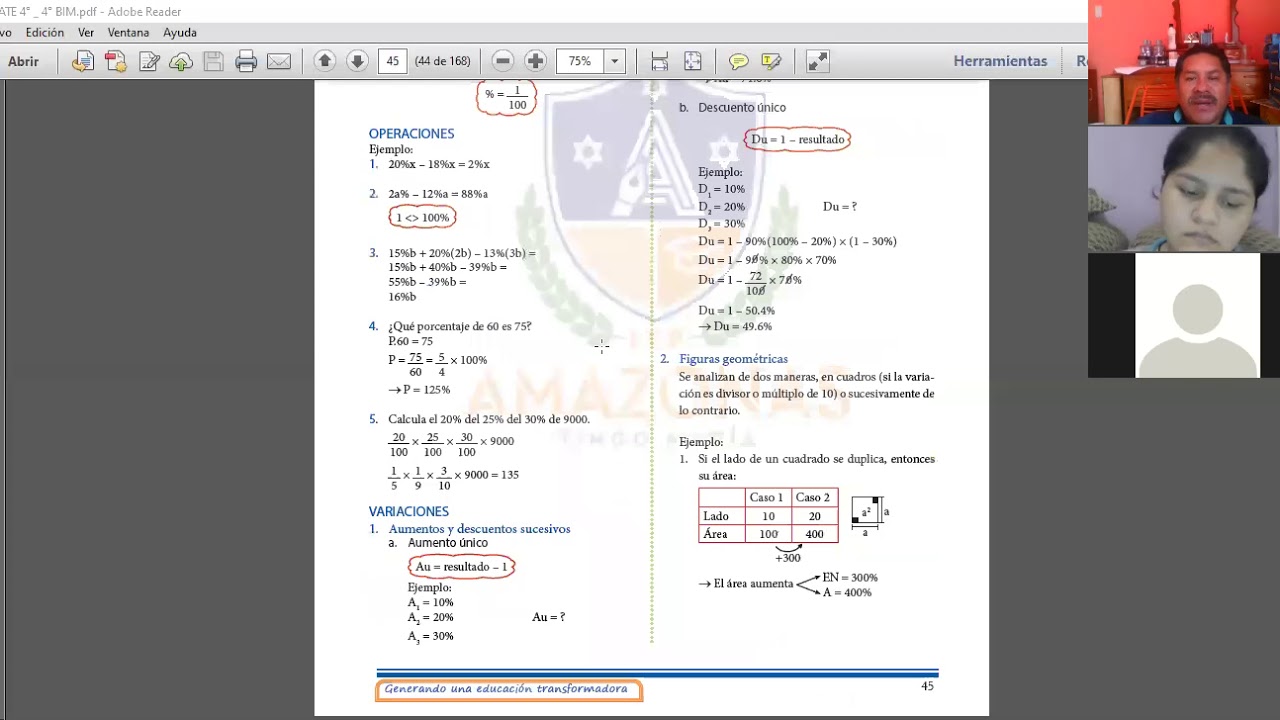Image resolution: width=1280 pixels, height=720 pixels.
Task: Click '¿Qué porcentaje de 60 es 75?' question
Action: click(460, 326)
